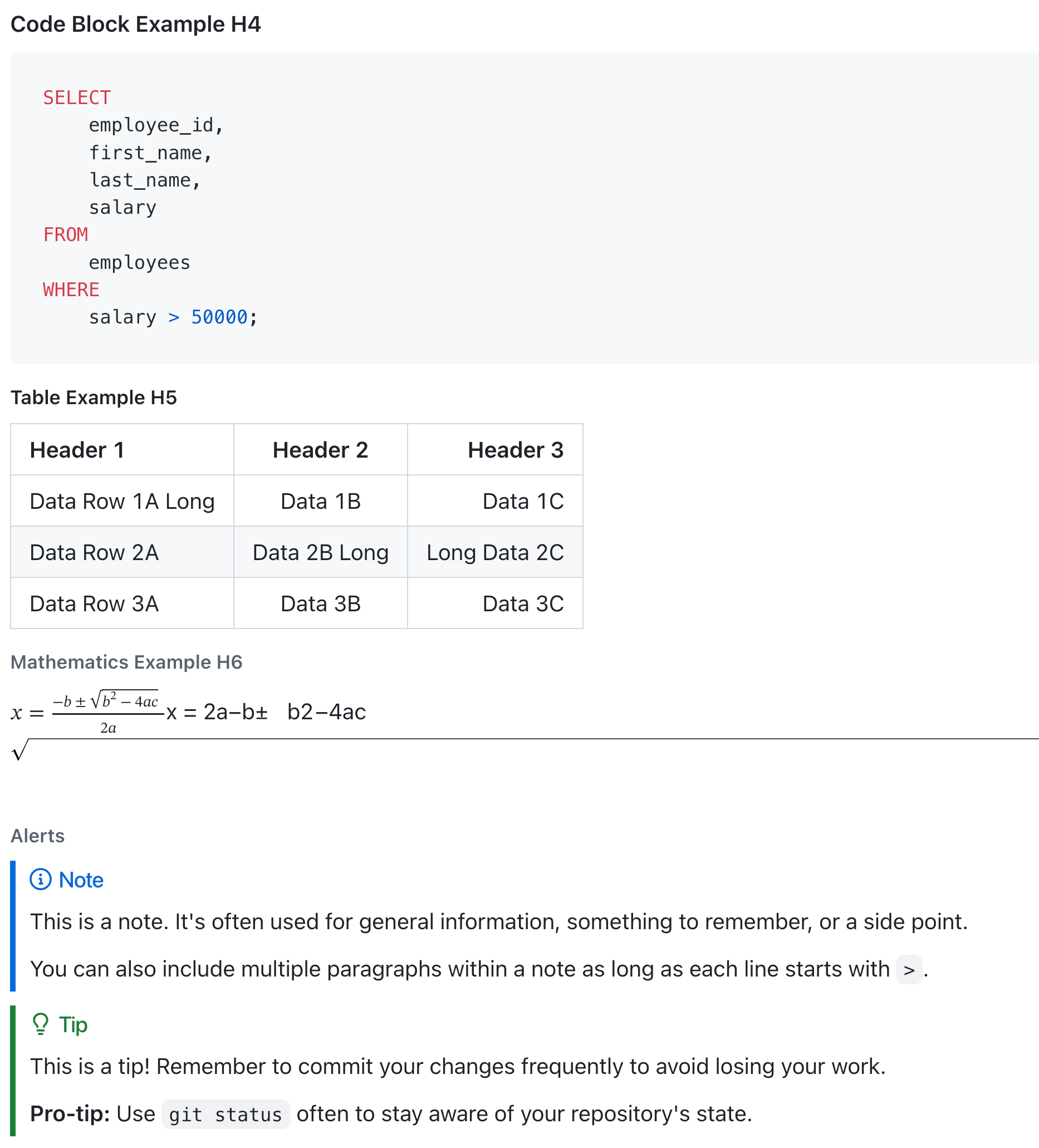
Task: Click the blue Note alert title
Action: pos(81,880)
